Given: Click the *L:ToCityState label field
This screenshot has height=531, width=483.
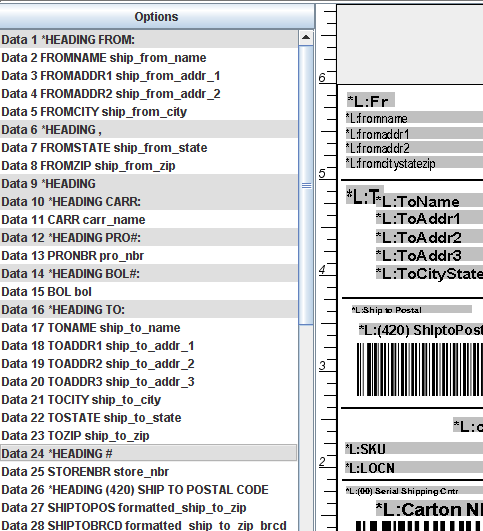Looking at the screenshot, I should point(429,273).
